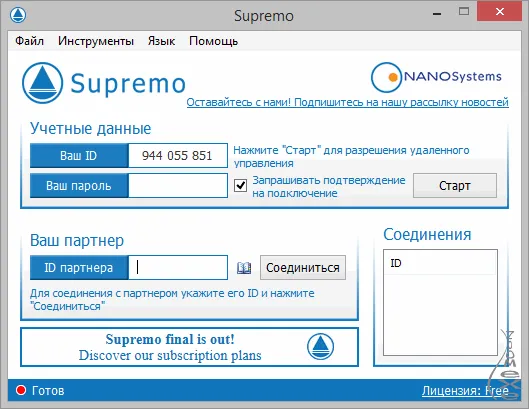Open the address book icon
Viewport: 529px width, 409px height.
pyautogui.click(x=244, y=268)
